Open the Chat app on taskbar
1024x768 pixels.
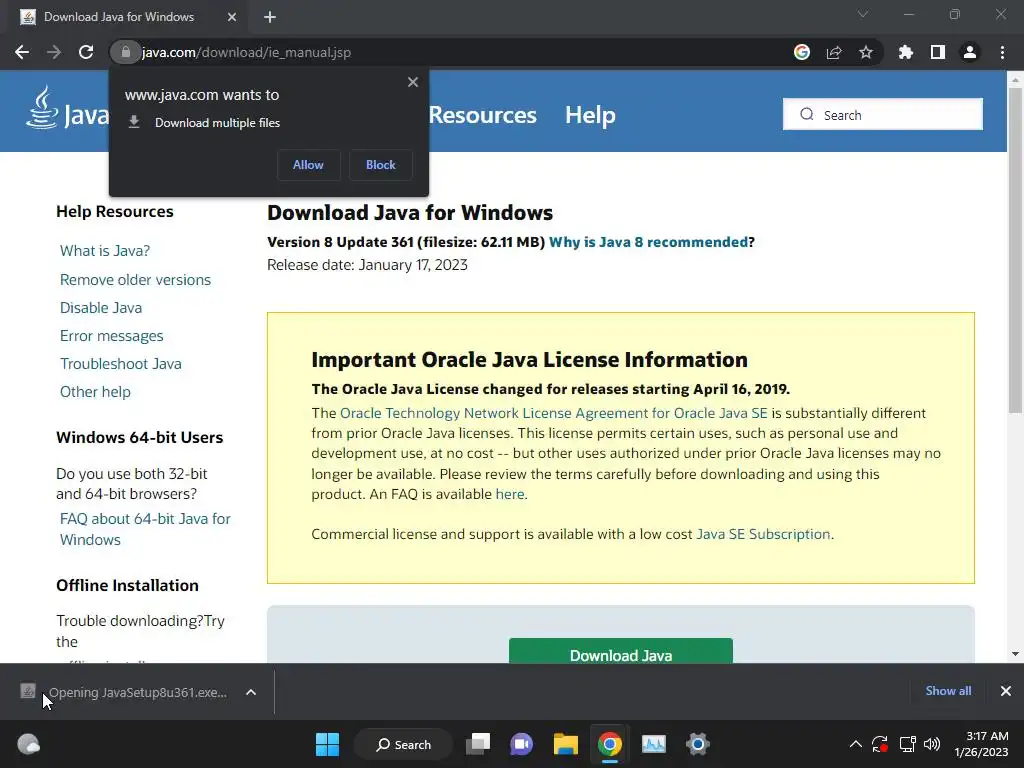(522, 744)
